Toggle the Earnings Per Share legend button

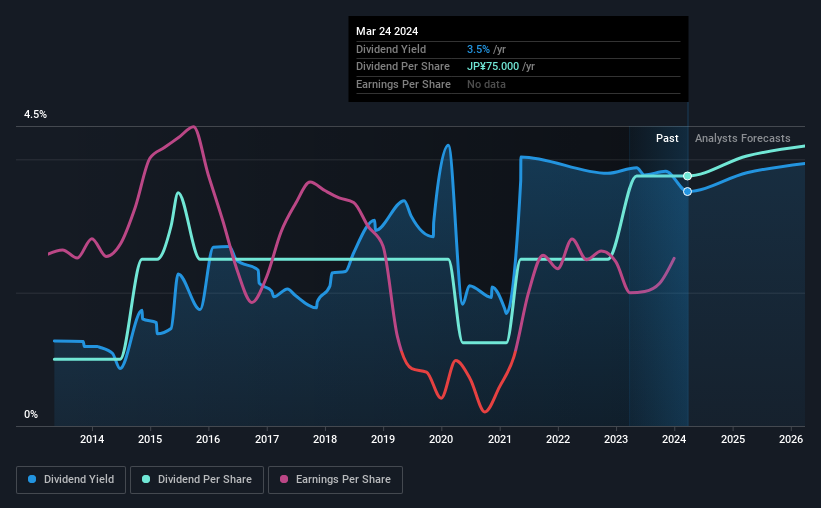point(335,480)
